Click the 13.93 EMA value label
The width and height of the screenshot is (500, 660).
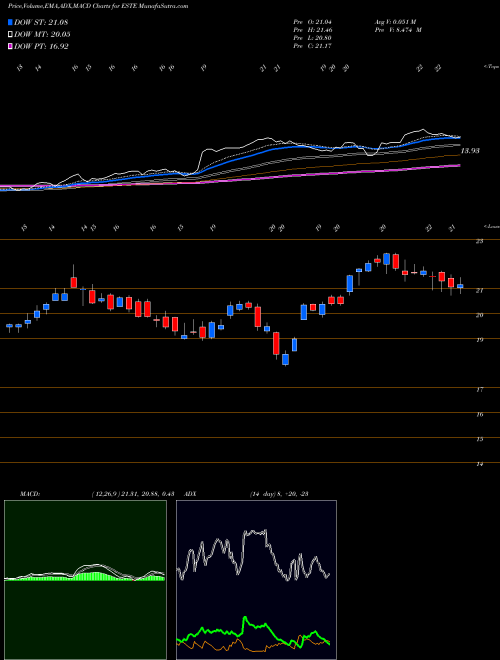tap(470, 151)
